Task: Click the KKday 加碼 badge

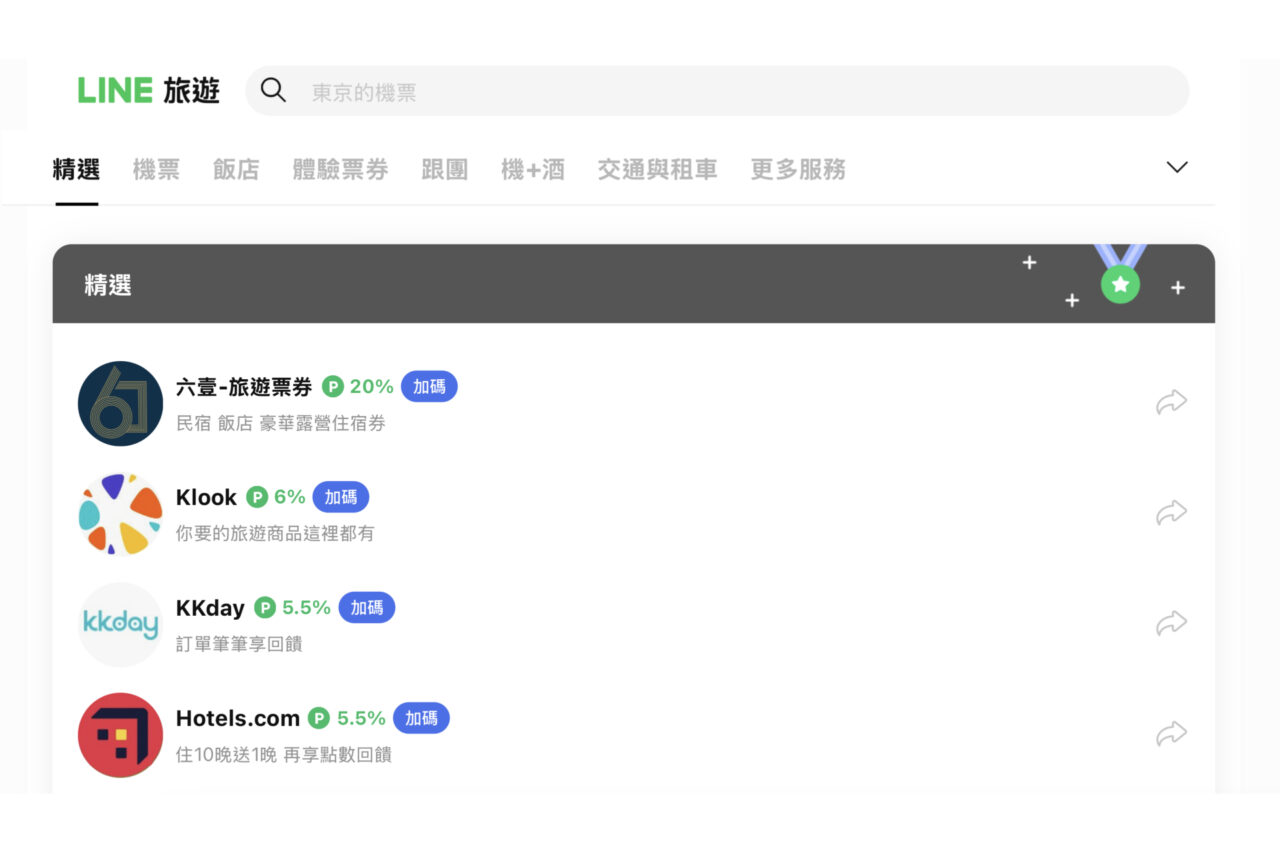Action: point(367,607)
